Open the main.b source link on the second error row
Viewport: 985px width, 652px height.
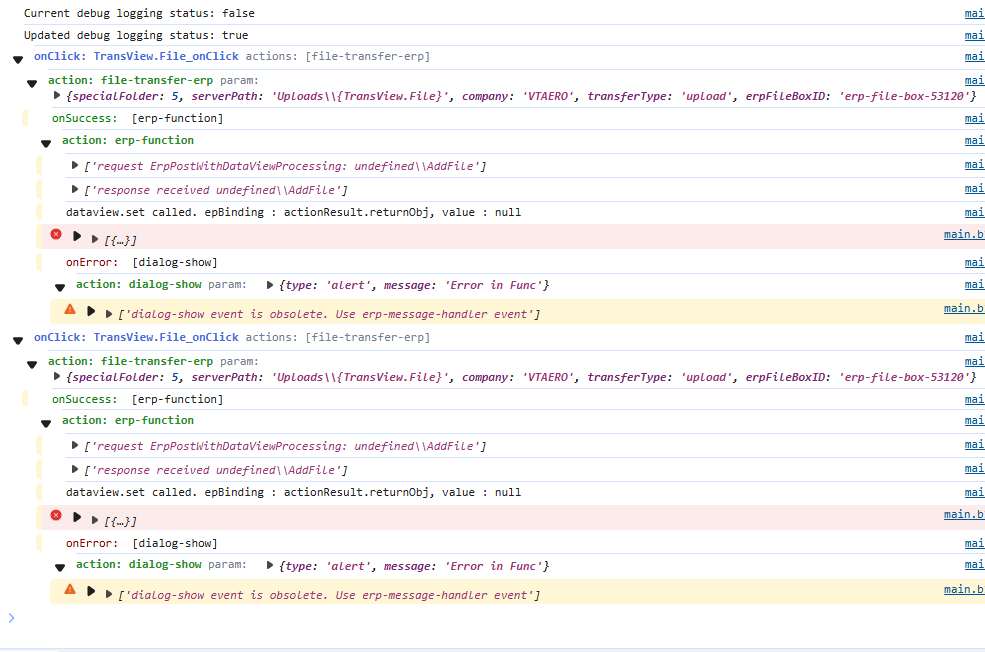(x=964, y=514)
